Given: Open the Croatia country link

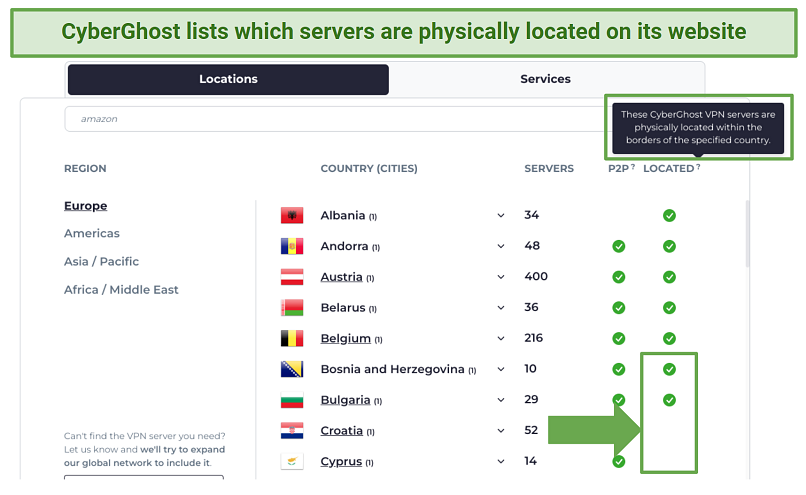Looking at the screenshot, I should [341, 431].
